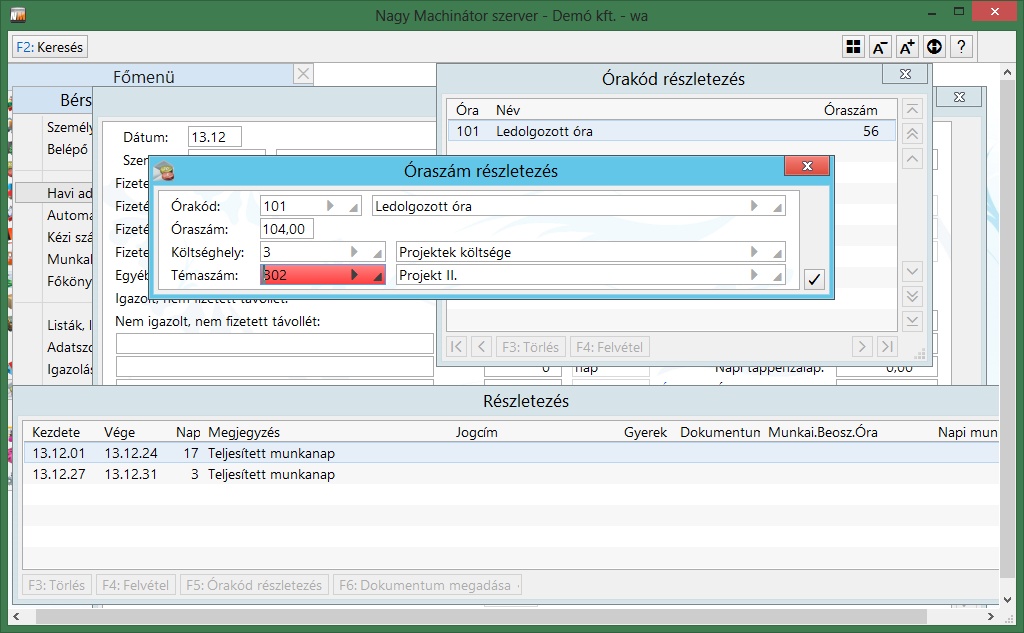Screen dimensions: 1024x633
Task: Open Kézi sz menu item in Főmenü
Action: click(x=69, y=237)
